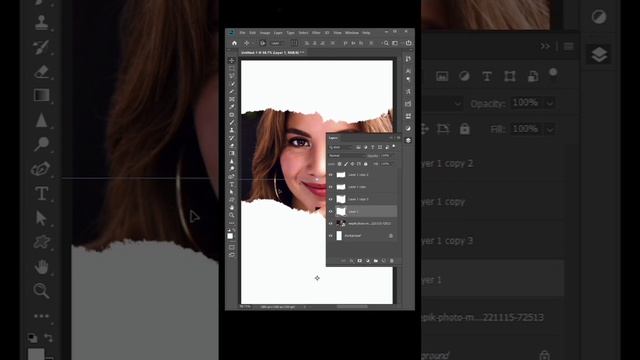This screenshot has height=360, width=640.
Task: Click the Add layer style fx icon
Action: (x=352, y=260)
